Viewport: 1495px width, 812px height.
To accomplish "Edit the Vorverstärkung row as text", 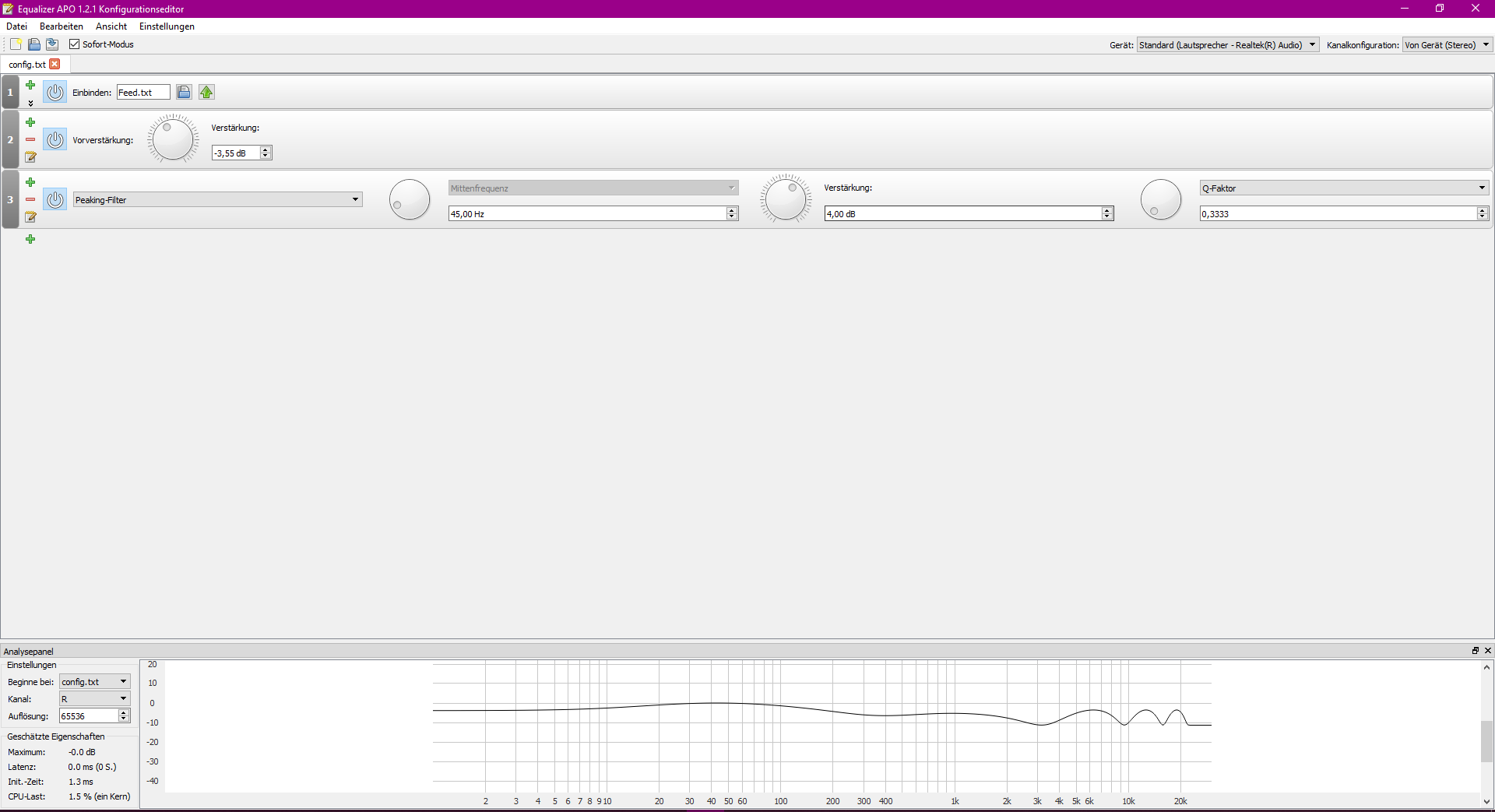I will pos(30,156).
